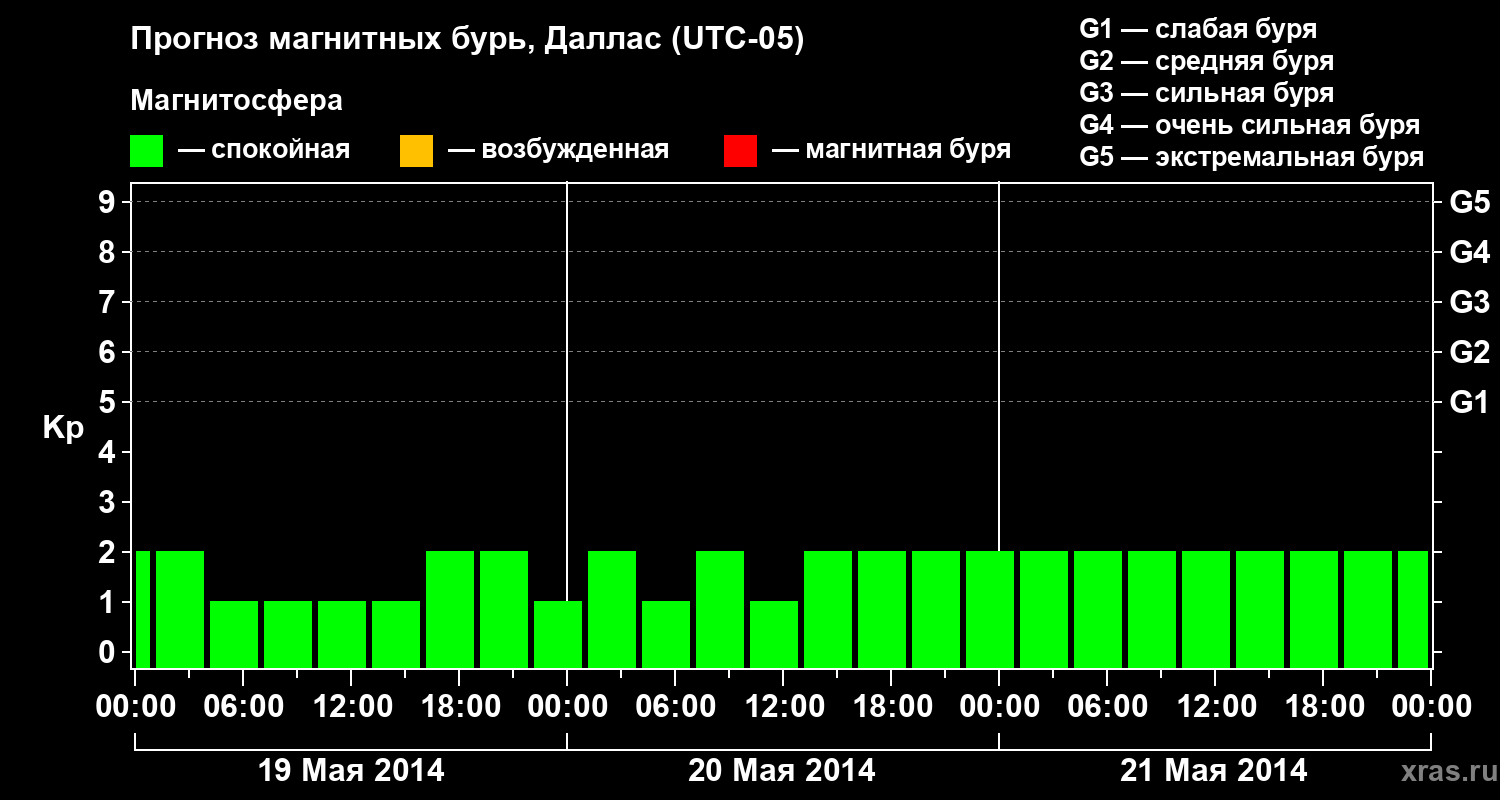Click the 18:00 time label for 21 Мая
Viewport: 1500px width, 800px height.
click(x=1323, y=707)
